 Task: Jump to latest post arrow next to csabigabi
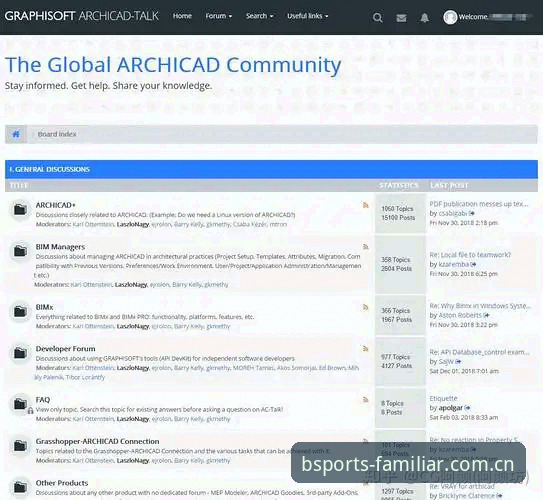point(471,213)
